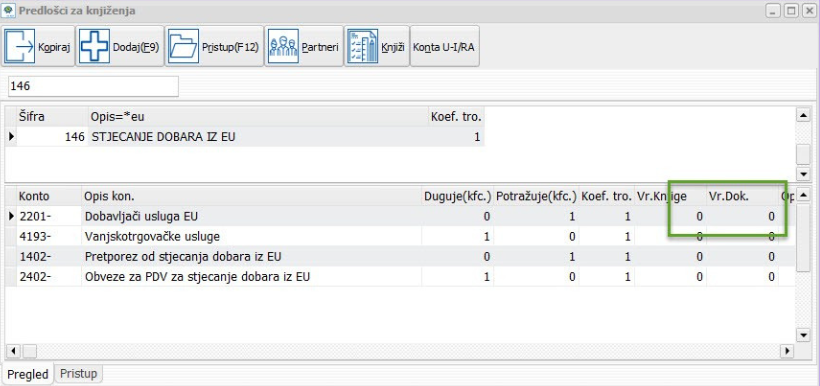820x386 pixels.
Task: Click the Opis kon. column header
Action: tap(251, 197)
